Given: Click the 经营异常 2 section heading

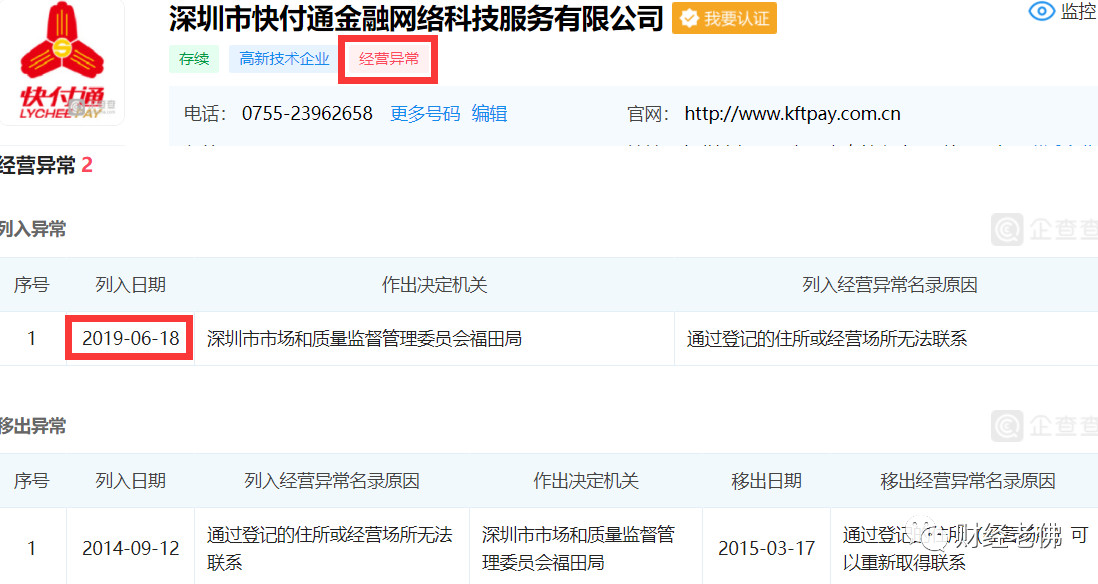Looking at the screenshot, I should [46, 165].
